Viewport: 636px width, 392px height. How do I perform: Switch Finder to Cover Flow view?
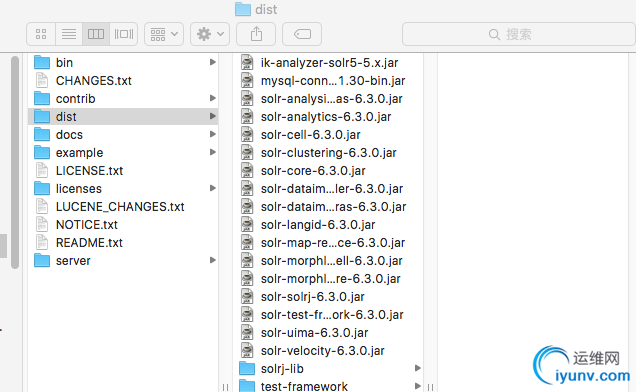124,34
